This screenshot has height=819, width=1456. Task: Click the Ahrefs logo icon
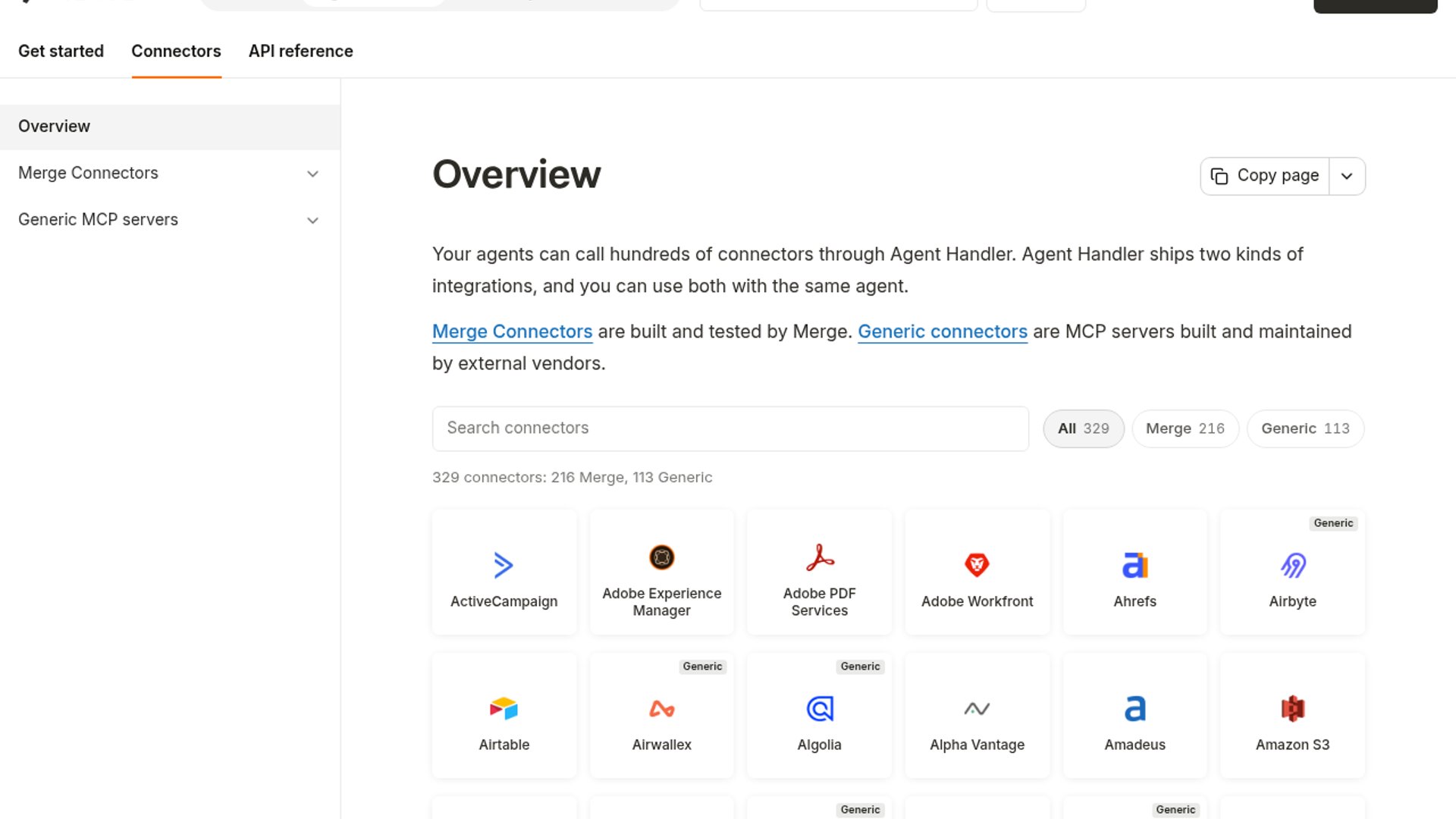1134,565
